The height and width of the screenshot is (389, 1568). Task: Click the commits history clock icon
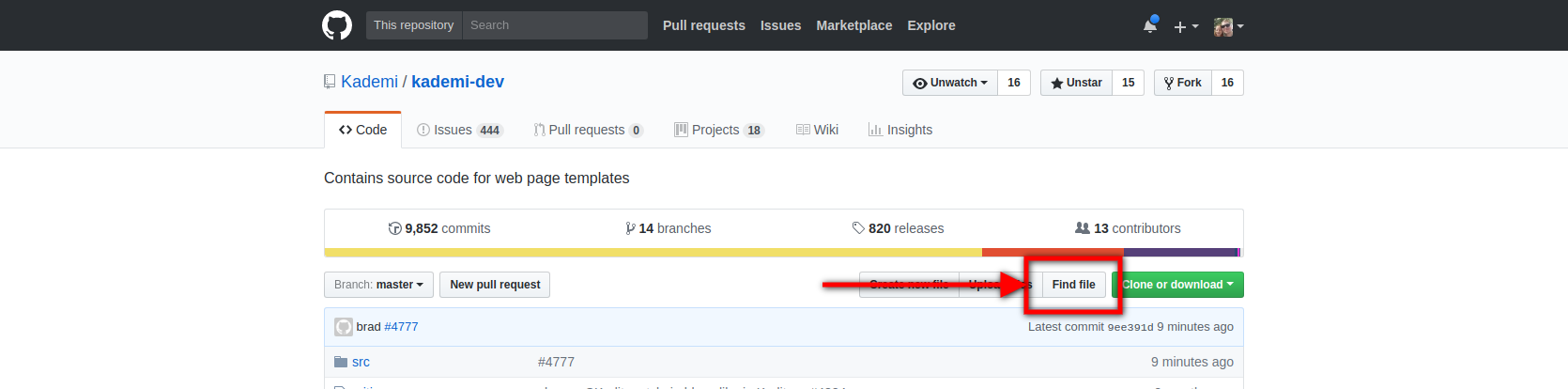click(x=394, y=228)
